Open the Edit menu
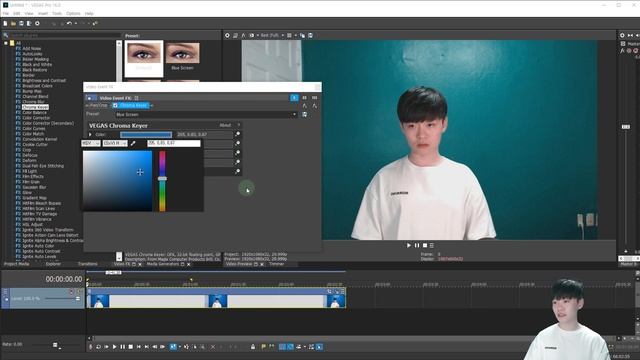Screen dimensions: 640x360 pos(16,13)
